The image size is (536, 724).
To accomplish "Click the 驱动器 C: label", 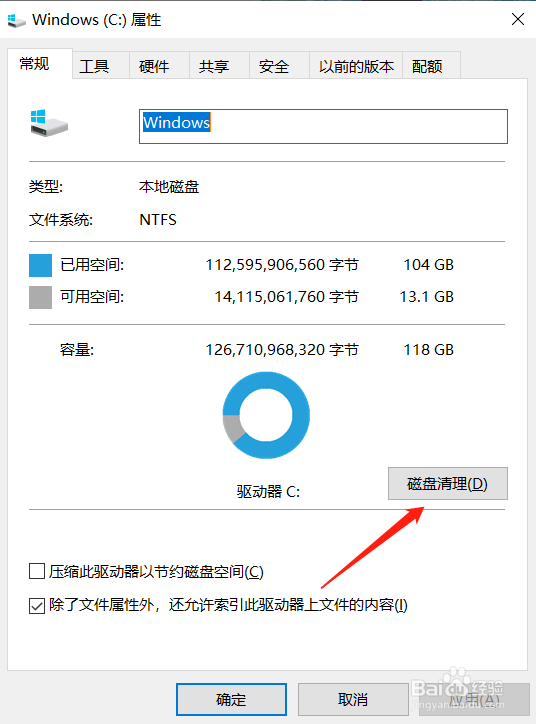I will click(268, 491).
